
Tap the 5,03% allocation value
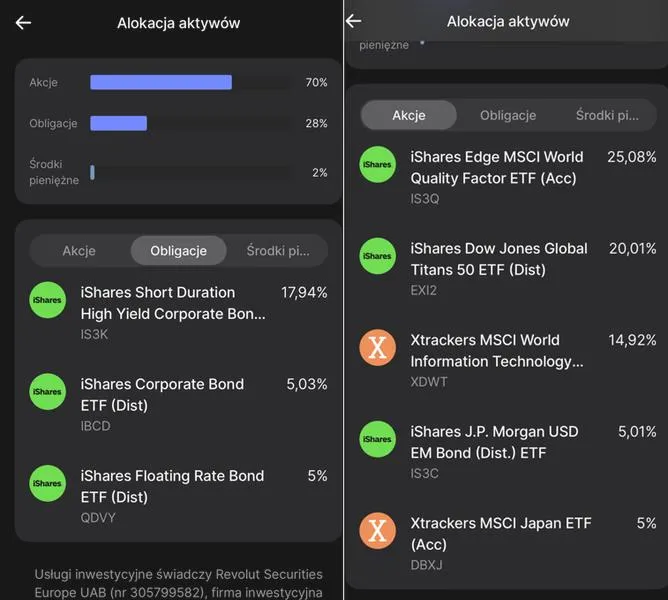(307, 384)
